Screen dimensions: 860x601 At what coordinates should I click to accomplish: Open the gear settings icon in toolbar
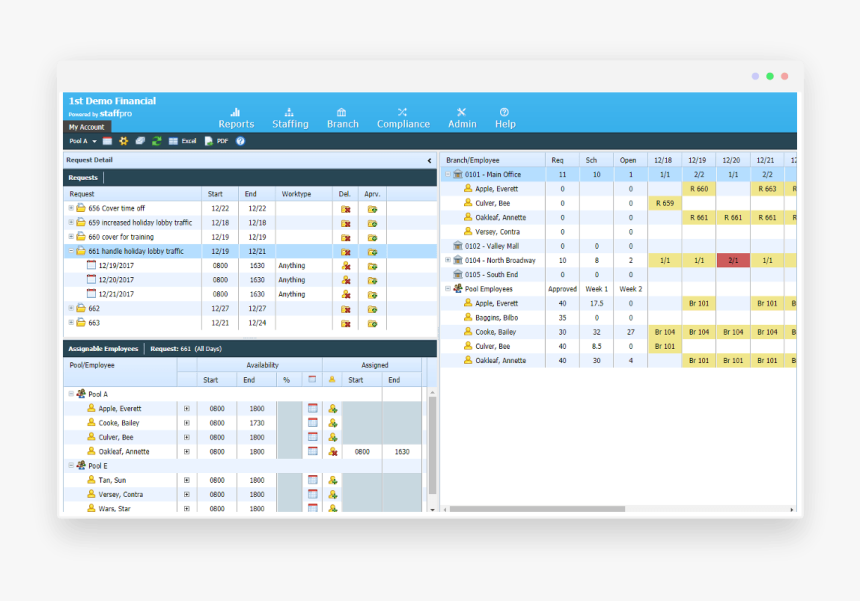point(124,142)
